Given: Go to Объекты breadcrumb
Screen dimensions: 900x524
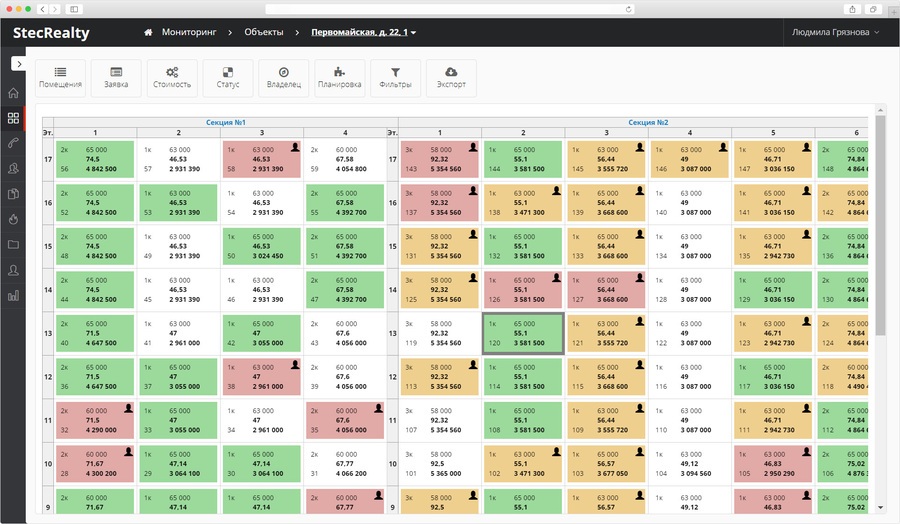Looking at the screenshot, I should coord(263,32).
